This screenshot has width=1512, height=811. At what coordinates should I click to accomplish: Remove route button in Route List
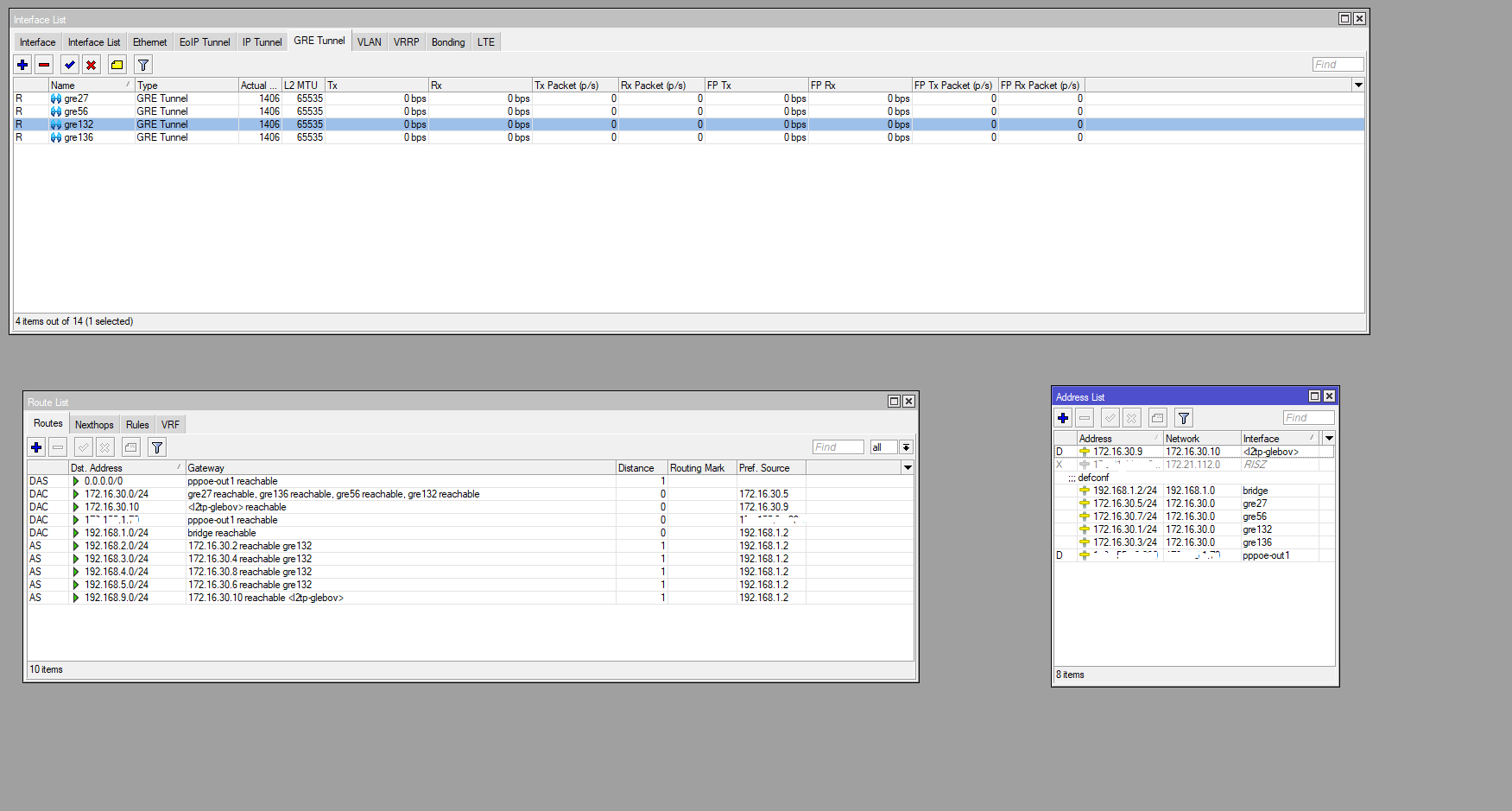pyautogui.click(x=58, y=447)
